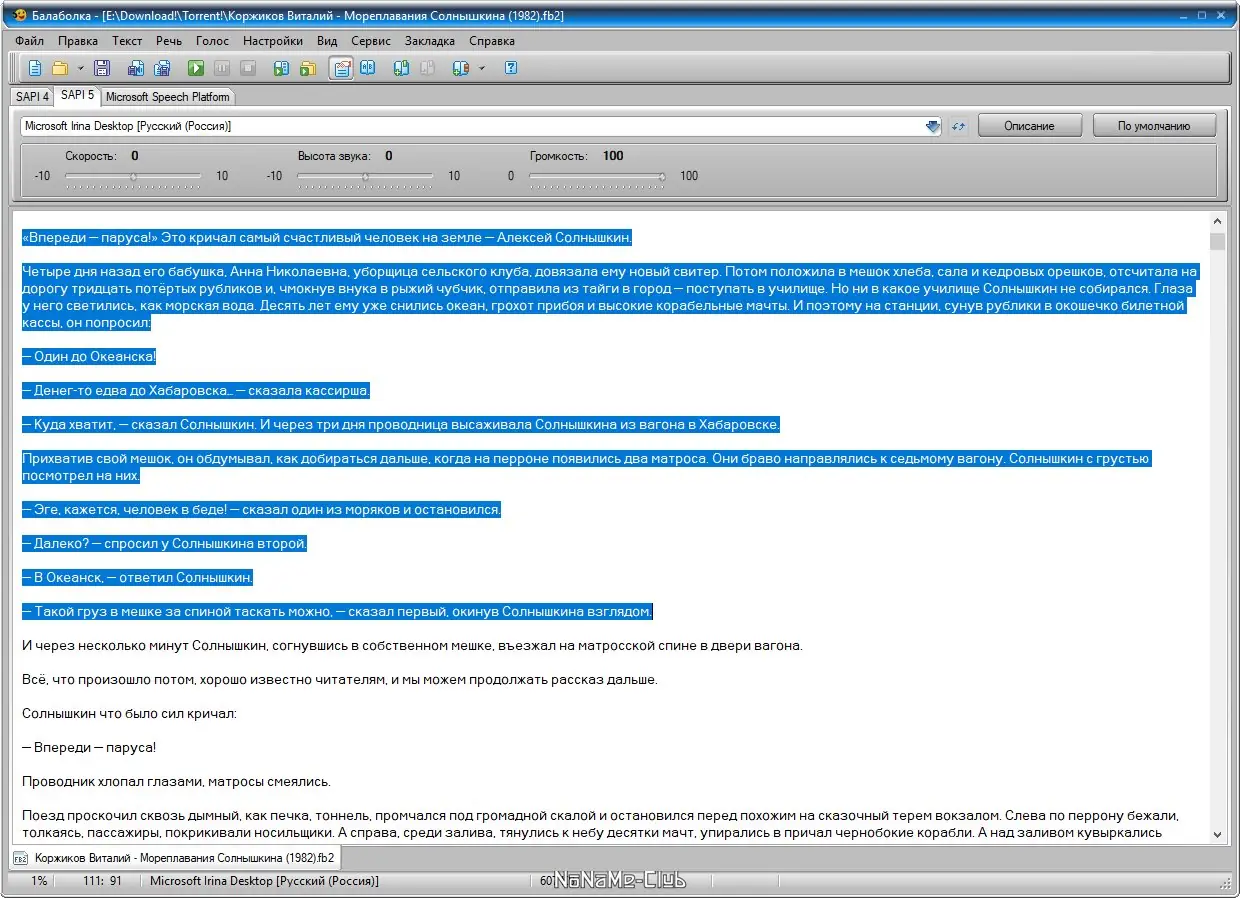Click the scroll down arrow of the text area
Viewport: 1240px width, 898px height.
click(1217, 834)
